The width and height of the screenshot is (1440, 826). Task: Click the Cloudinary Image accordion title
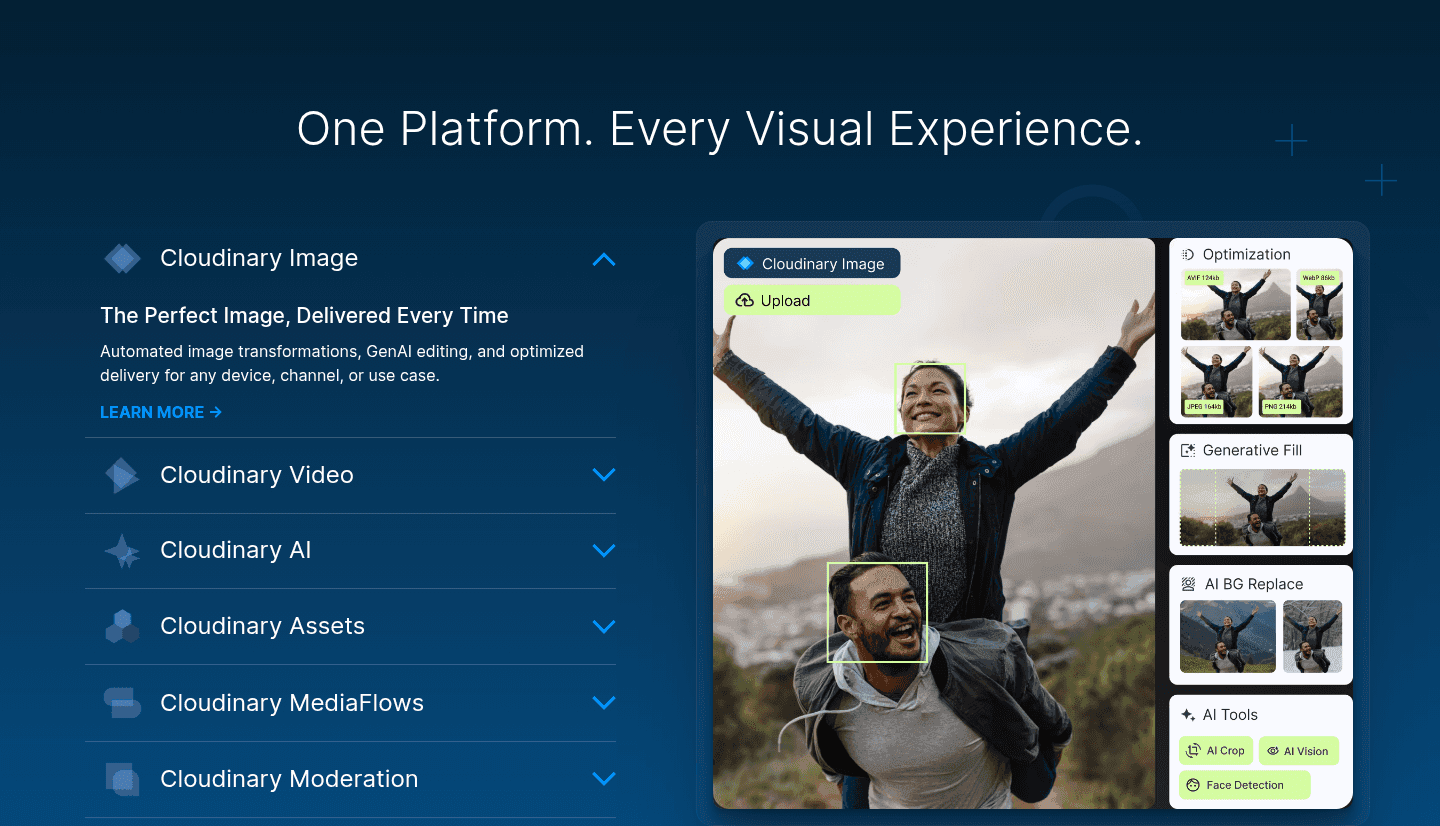coord(259,259)
